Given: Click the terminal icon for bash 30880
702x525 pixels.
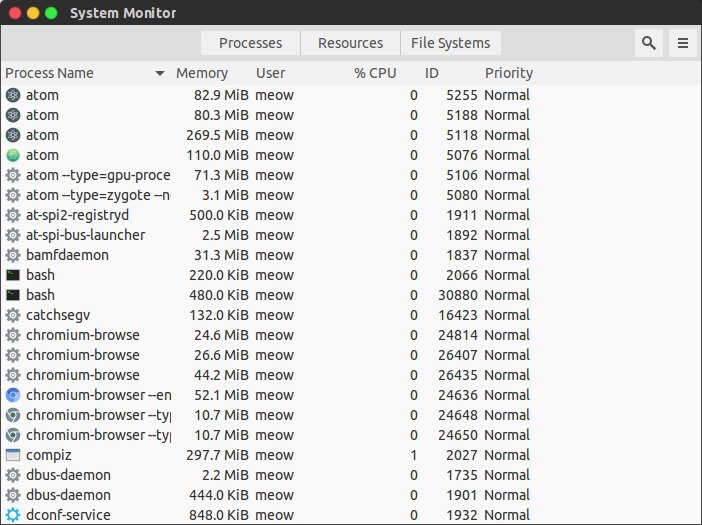Looking at the screenshot, I should (x=13, y=295).
